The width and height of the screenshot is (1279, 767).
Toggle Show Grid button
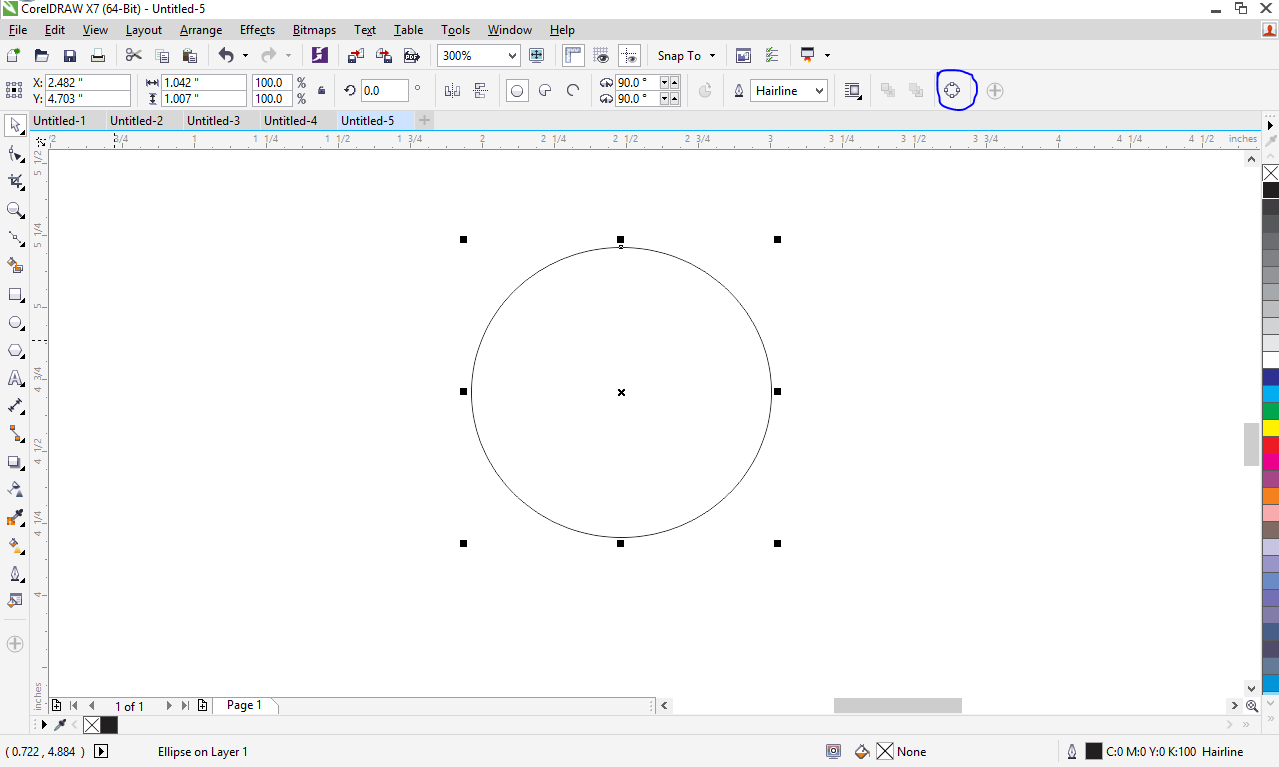(602, 56)
